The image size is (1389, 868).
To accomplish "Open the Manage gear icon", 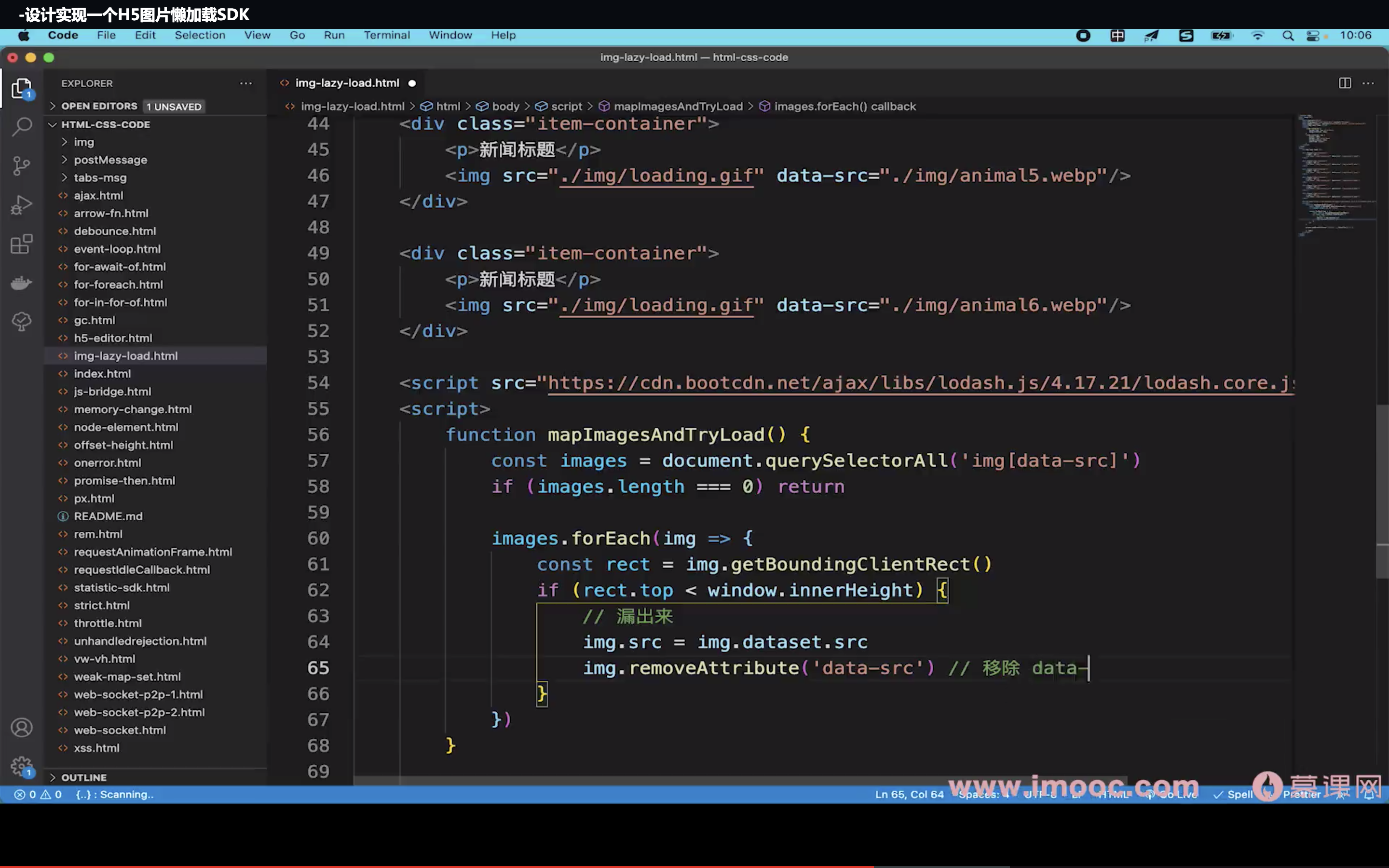I will coord(22,766).
